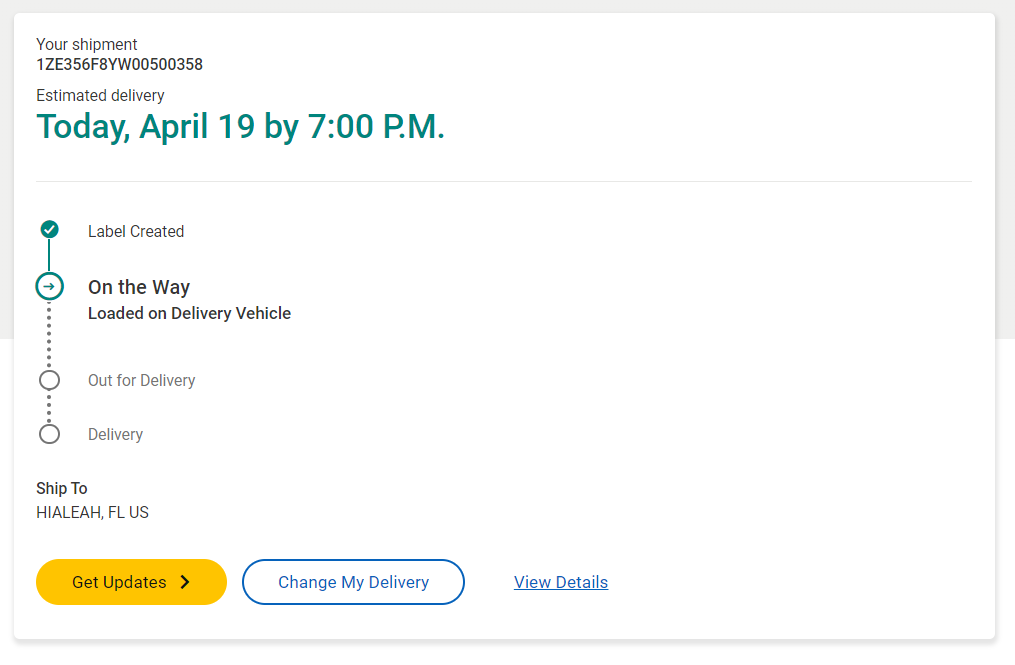Open the Change My Delivery option
Image resolution: width=1015 pixels, height=665 pixels.
point(353,582)
